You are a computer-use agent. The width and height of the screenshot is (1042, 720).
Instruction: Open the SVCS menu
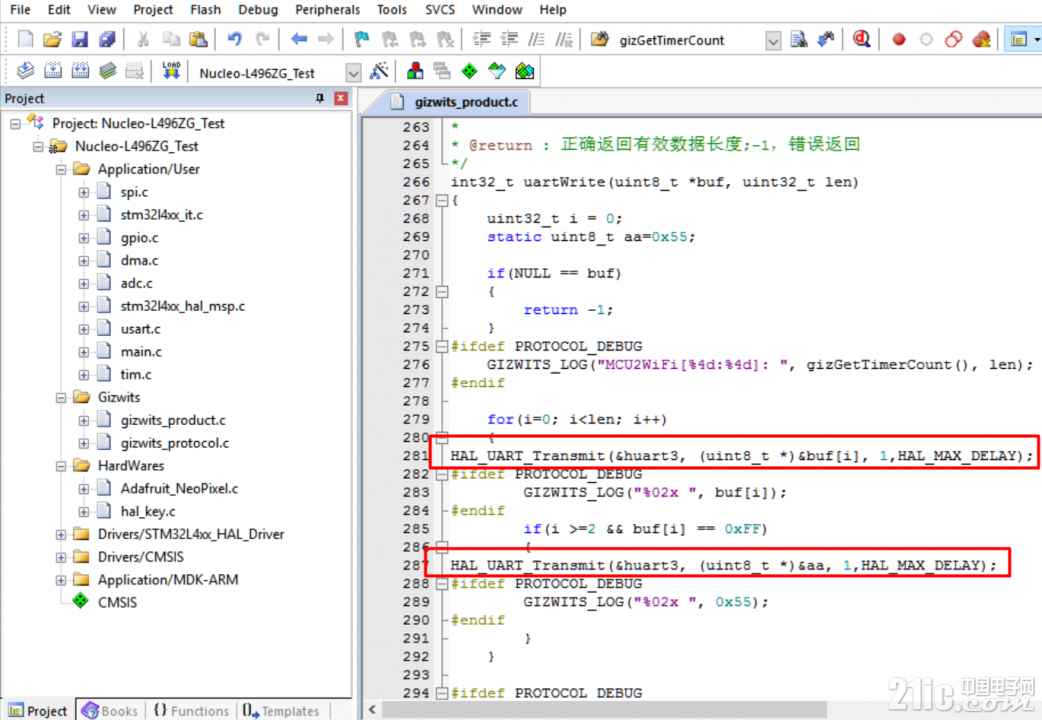[x=440, y=10]
